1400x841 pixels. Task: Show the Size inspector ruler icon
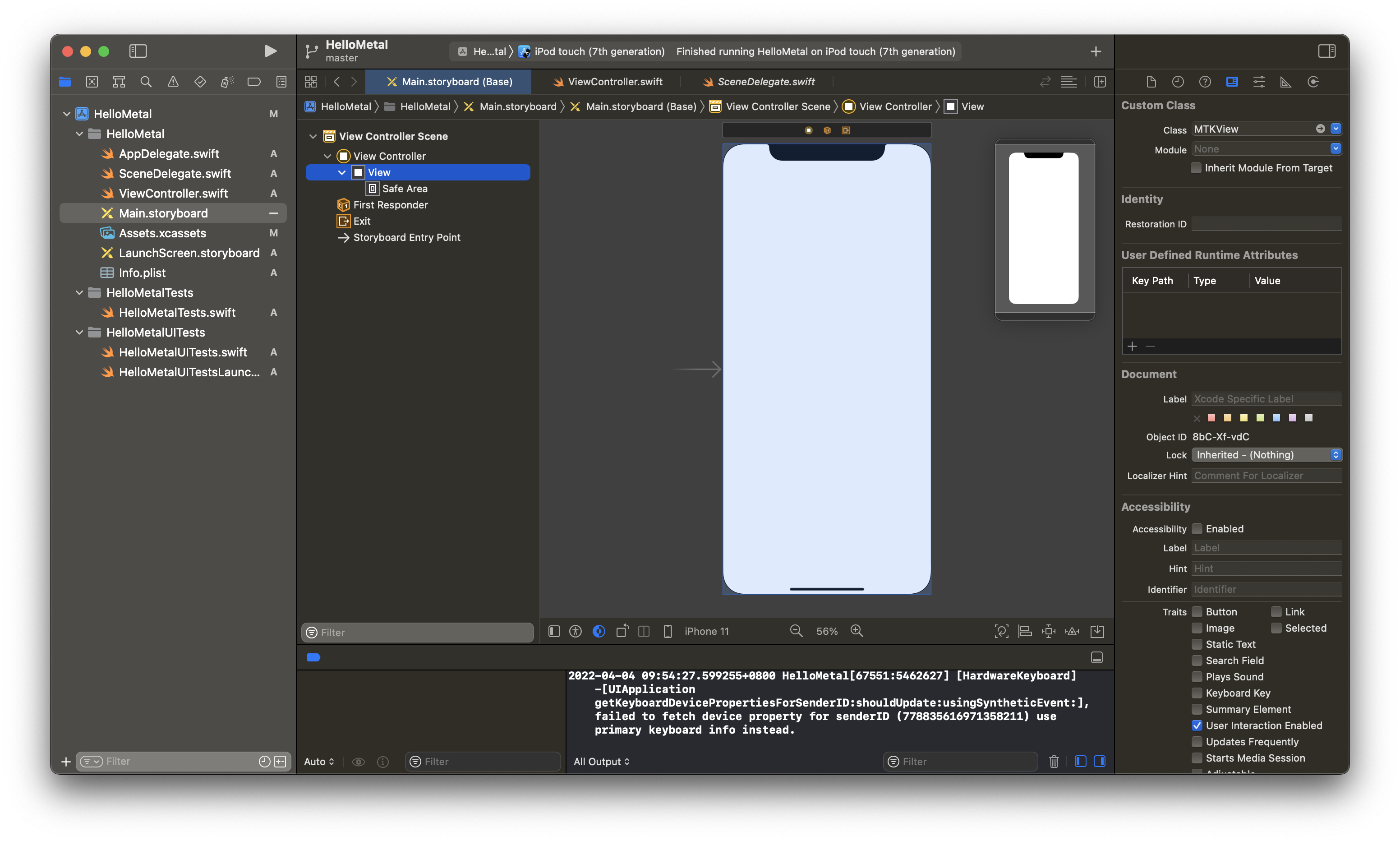pos(1285,82)
